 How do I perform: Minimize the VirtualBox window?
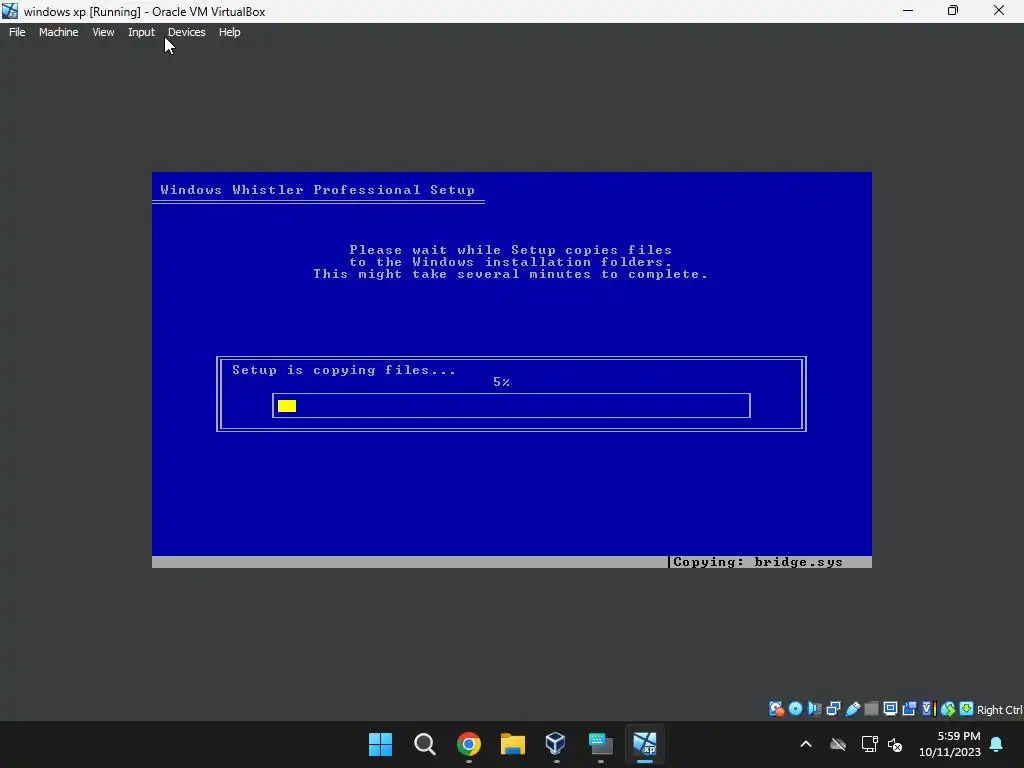tap(908, 11)
